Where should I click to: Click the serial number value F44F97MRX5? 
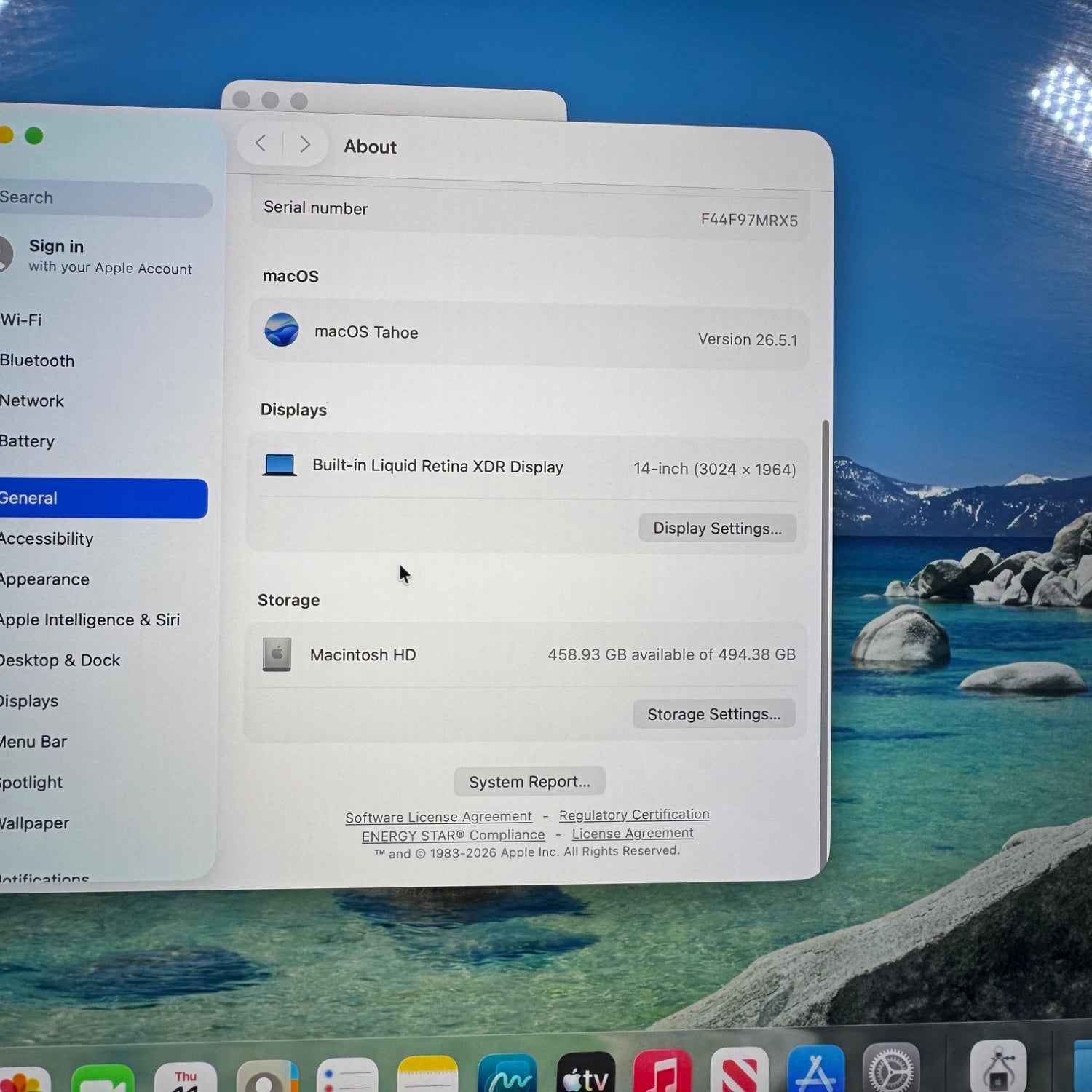tap(749, 220)
